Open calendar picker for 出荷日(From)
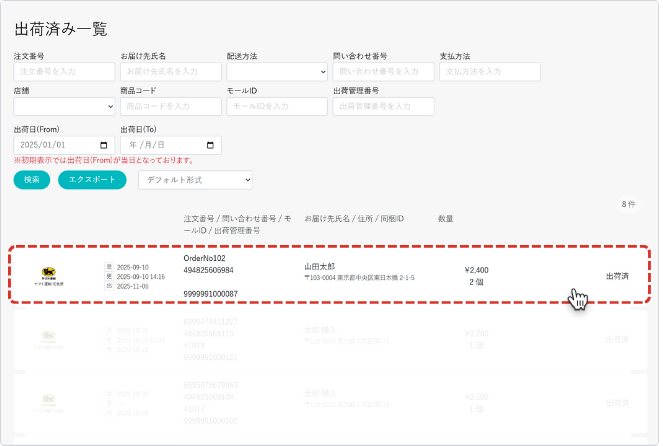 coord(105,144)
